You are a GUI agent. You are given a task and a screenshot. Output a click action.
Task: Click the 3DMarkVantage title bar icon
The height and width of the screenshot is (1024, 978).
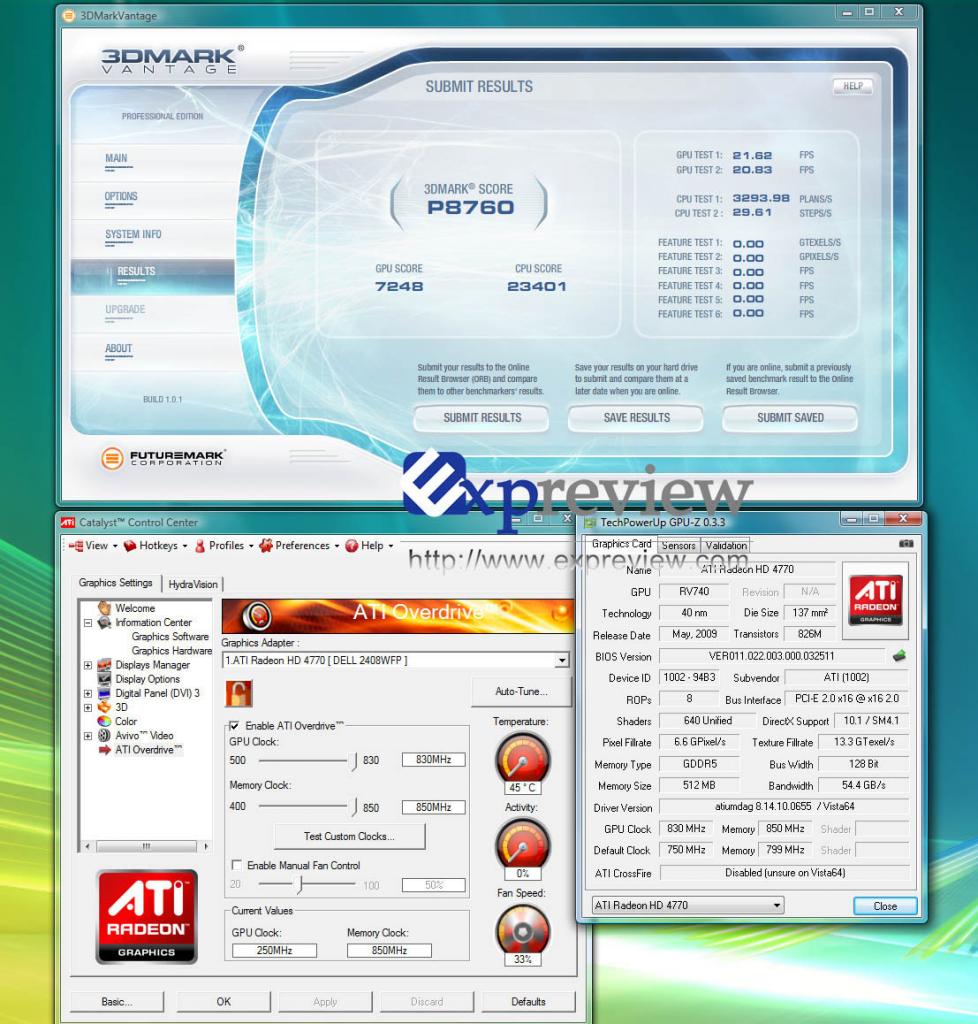69,15
